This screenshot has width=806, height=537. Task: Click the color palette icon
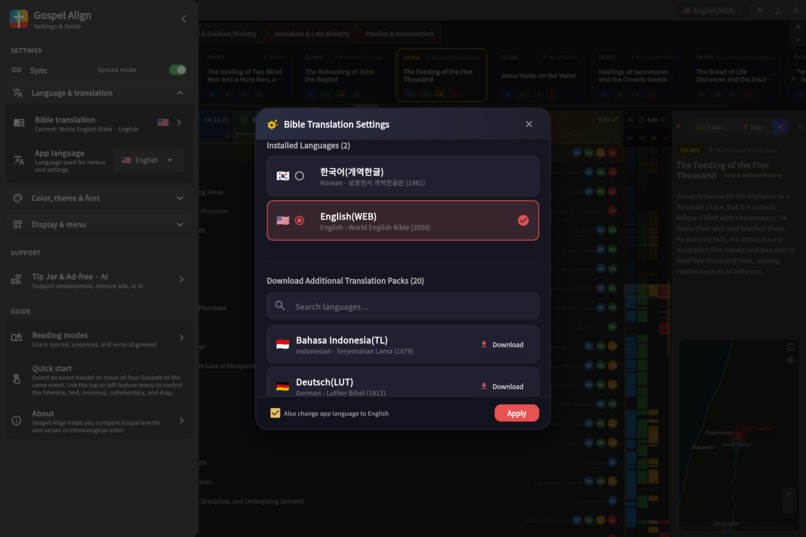tap(17, 198)
